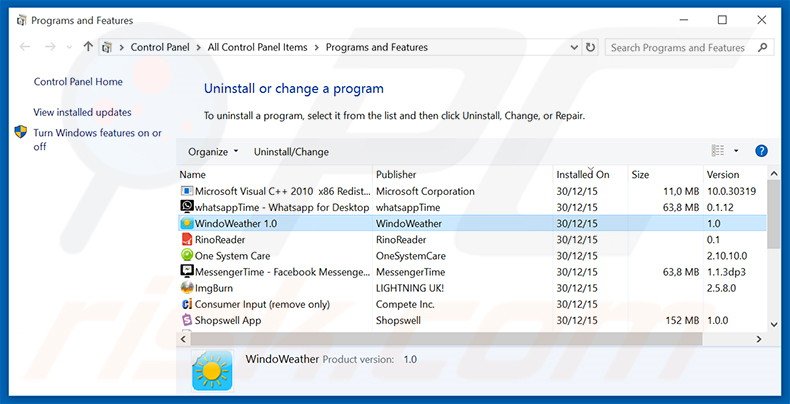The width and height of the screenshot is (790, 404).
Task: Click the MessengerTime program icon
Action: point(187,272)
